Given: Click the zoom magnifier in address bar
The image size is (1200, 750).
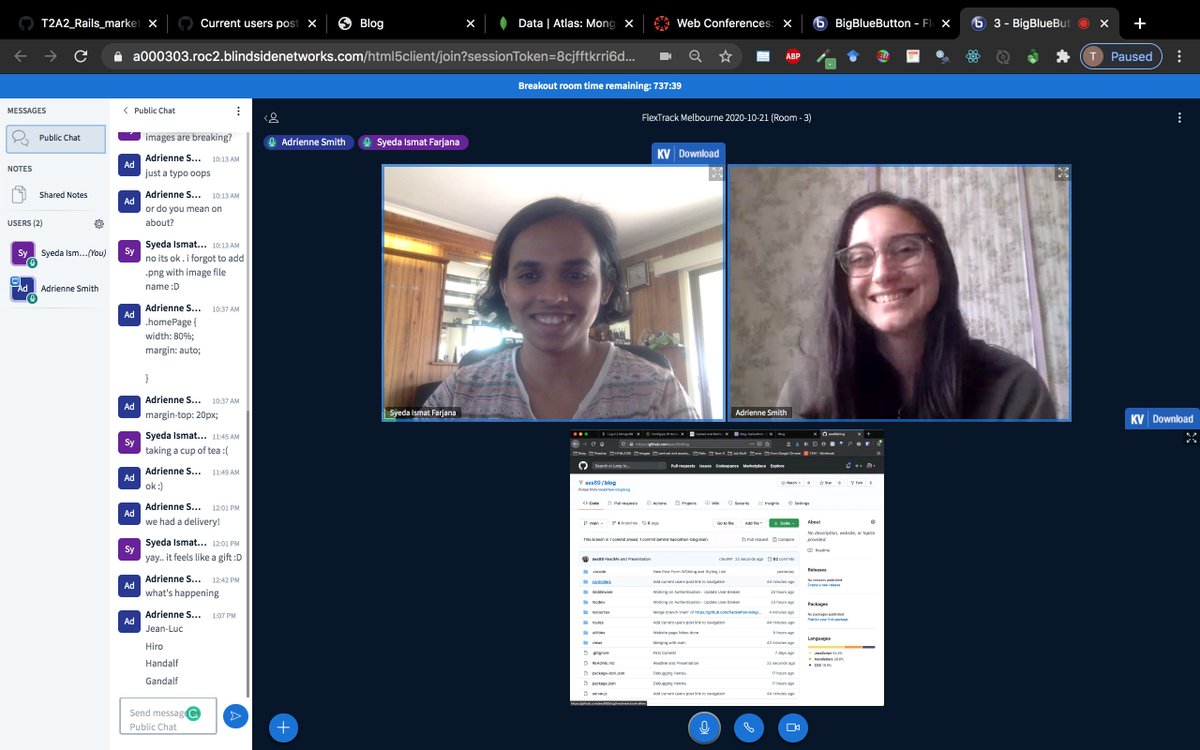Looking at the screenshot, I should tap(695, 57).
